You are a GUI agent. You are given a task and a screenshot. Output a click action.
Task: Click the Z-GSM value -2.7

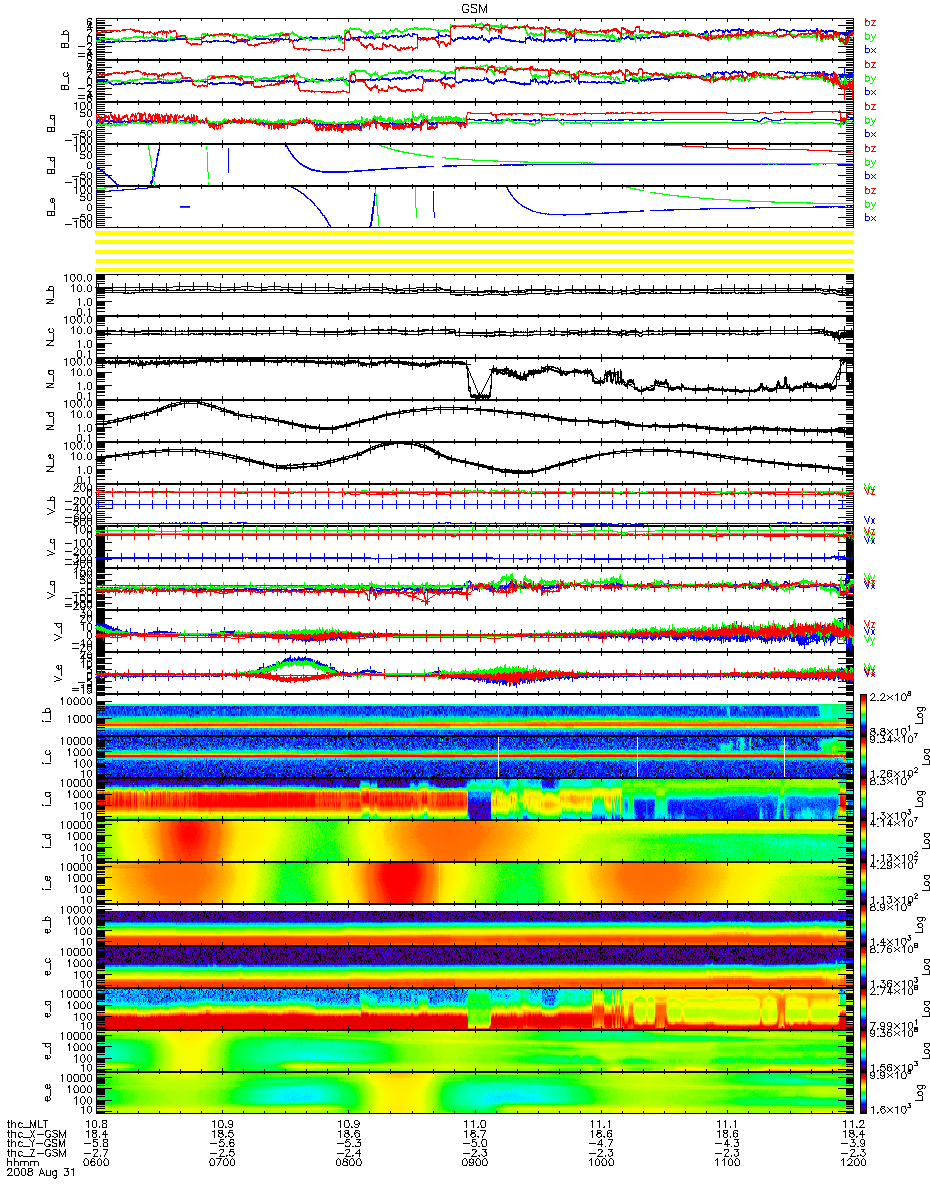[97, 1154]
